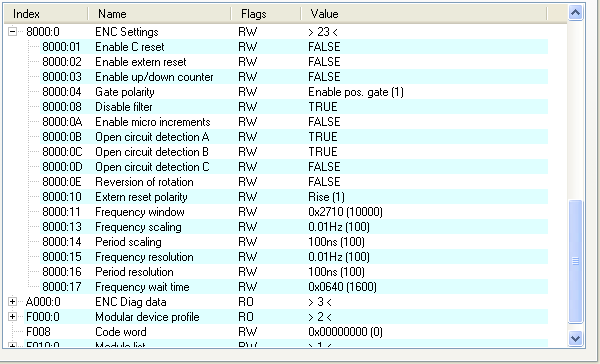Click the scroll up arrow button
The width and height of the screenshot is (600, 364).
[576, 13]
